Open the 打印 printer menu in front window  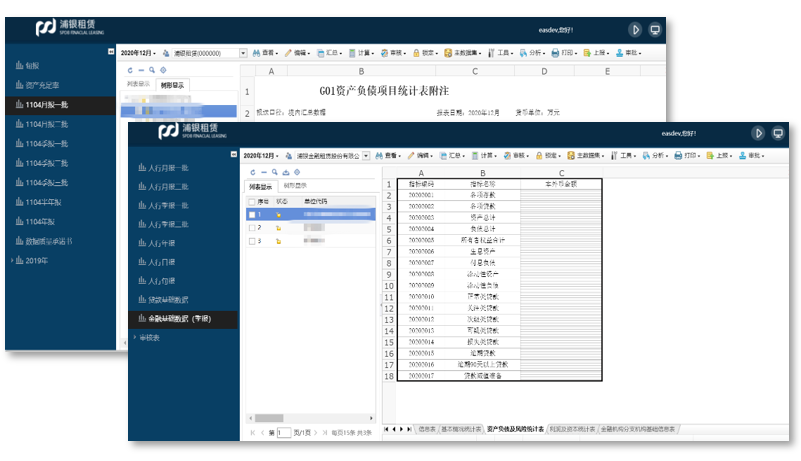click(688, 156)
